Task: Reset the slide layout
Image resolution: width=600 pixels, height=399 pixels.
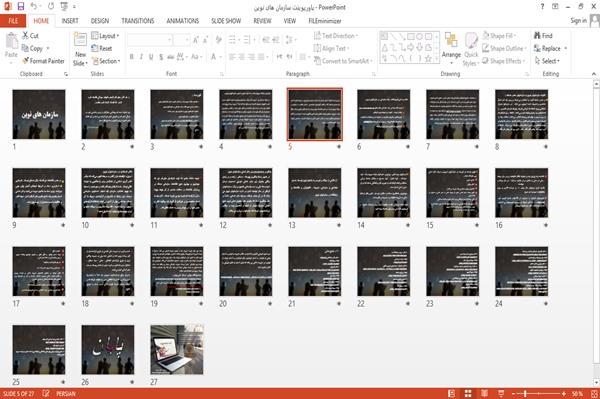Action: (x=102, y=48)
